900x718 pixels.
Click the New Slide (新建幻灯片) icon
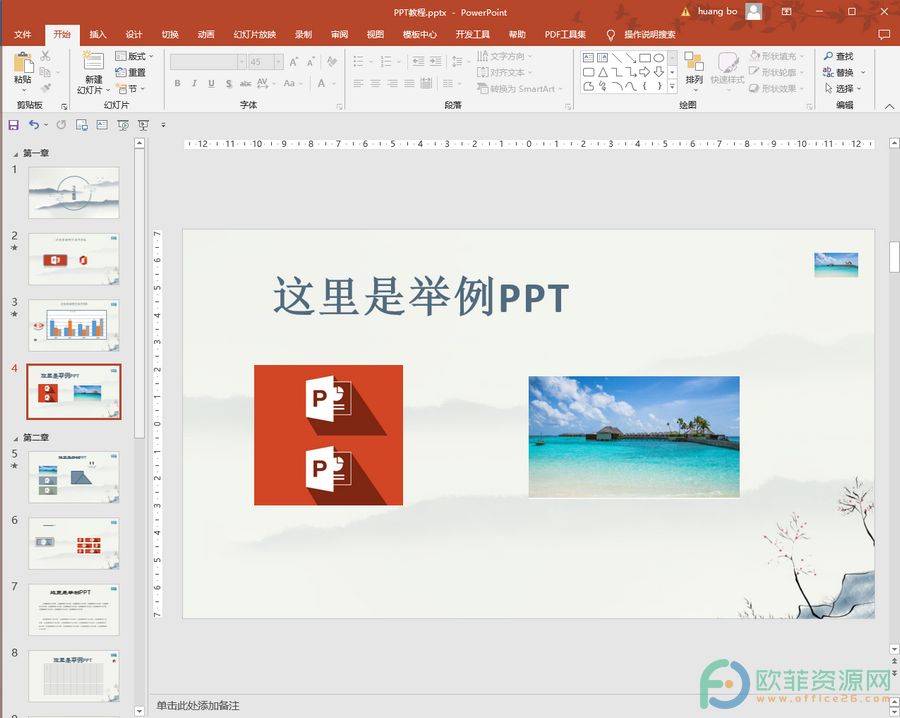(93, 61)
